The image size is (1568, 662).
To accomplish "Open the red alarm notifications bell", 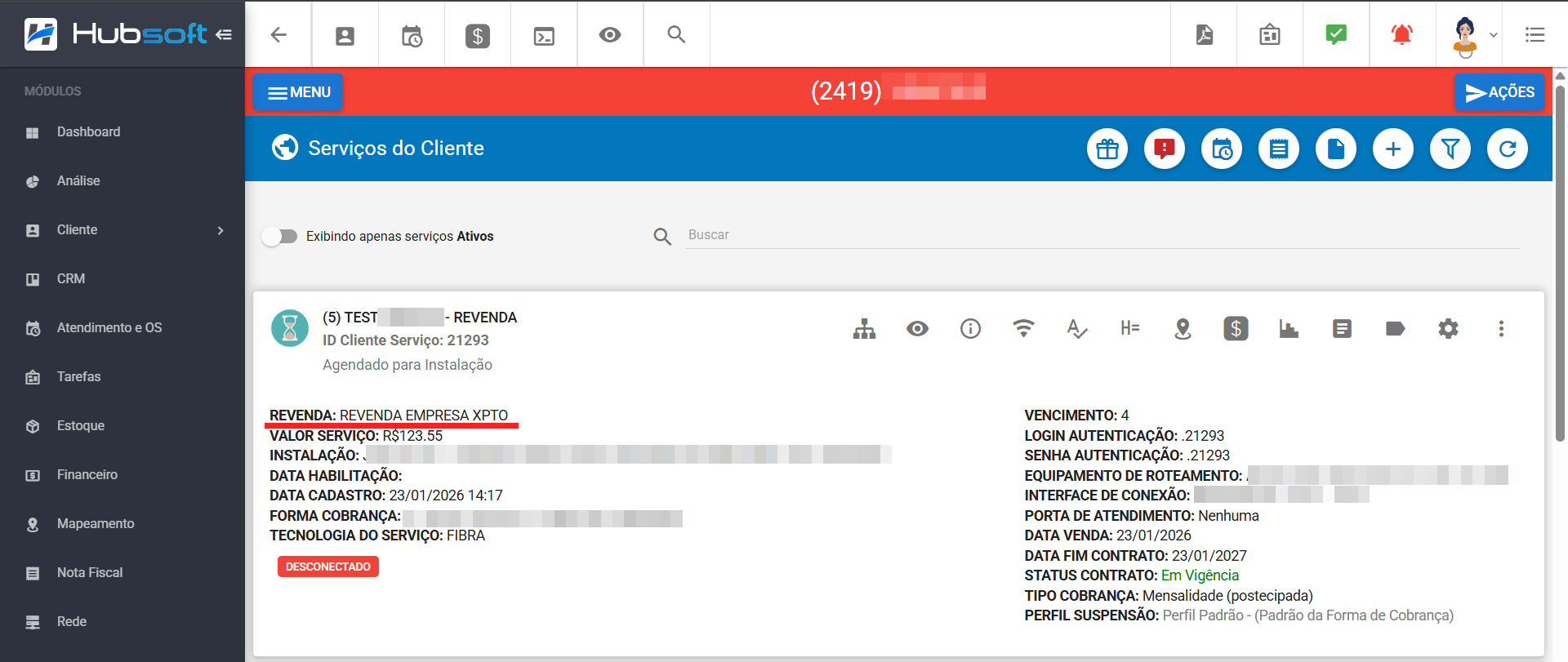I will coord(1402,34).
